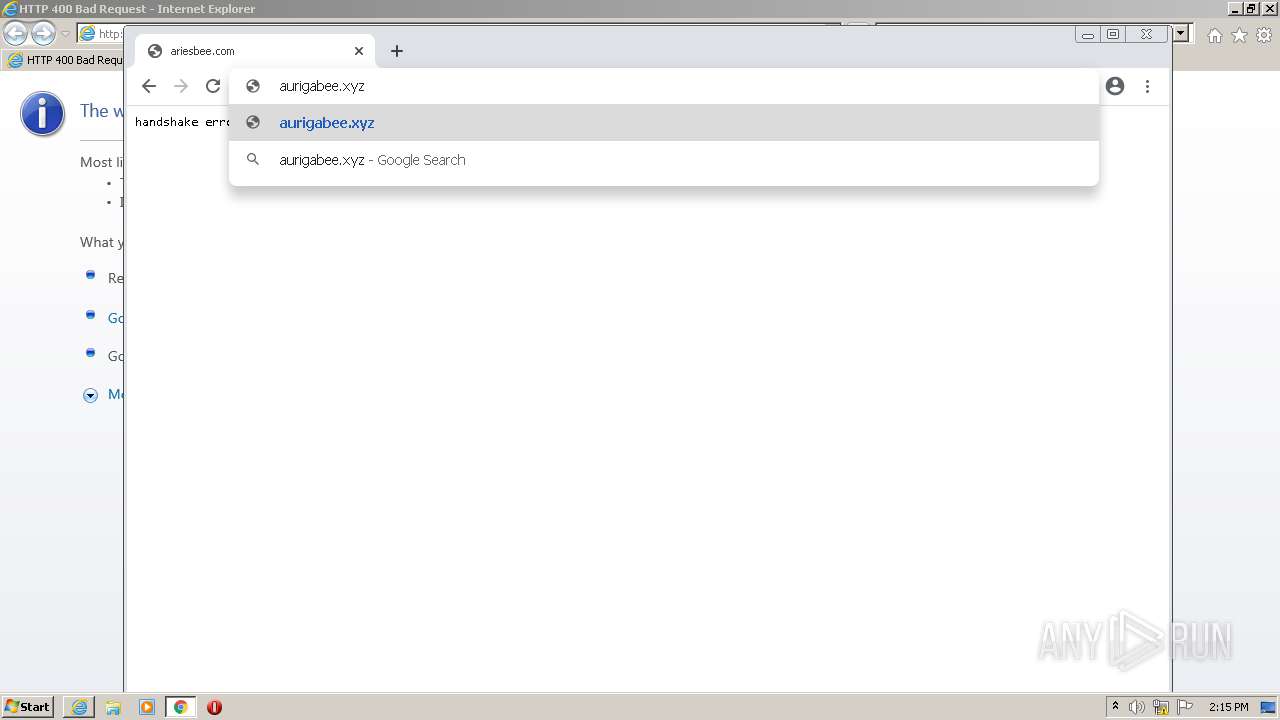
Task: Click globe icon beside aurigabee.xyz suggestion
Action: click(x=253, y=123)
